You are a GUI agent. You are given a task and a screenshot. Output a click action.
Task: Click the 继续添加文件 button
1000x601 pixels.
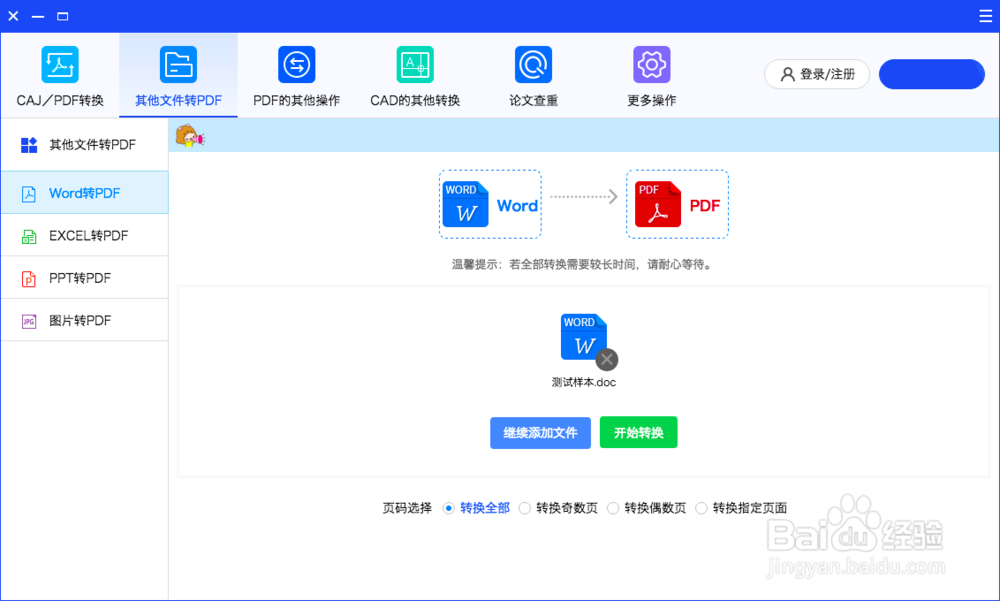540,433
